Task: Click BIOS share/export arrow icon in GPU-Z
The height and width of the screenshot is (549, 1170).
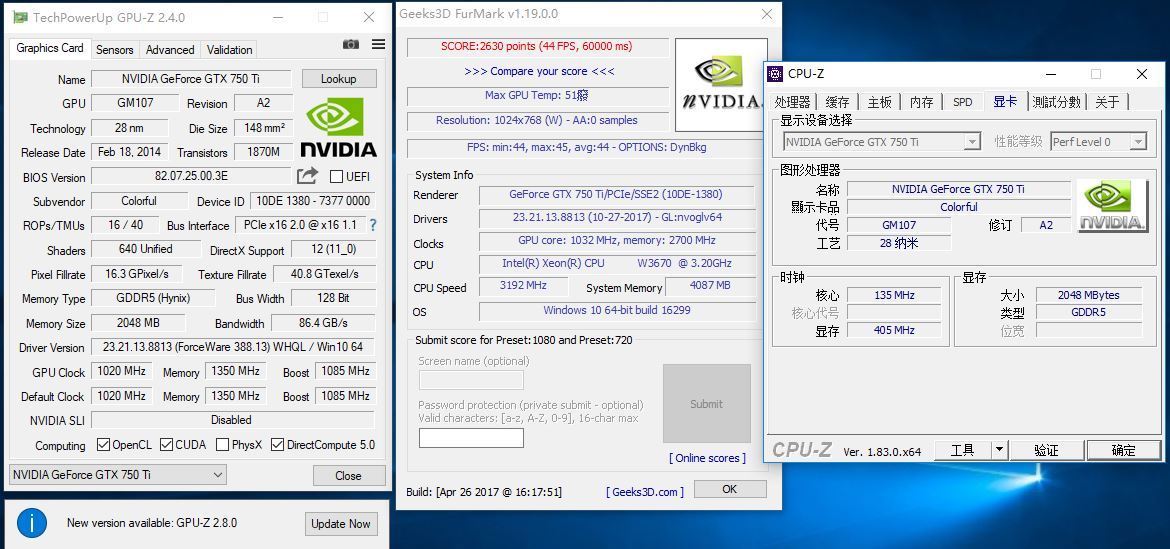Action: pyautogui.click(x=307, y=176)
